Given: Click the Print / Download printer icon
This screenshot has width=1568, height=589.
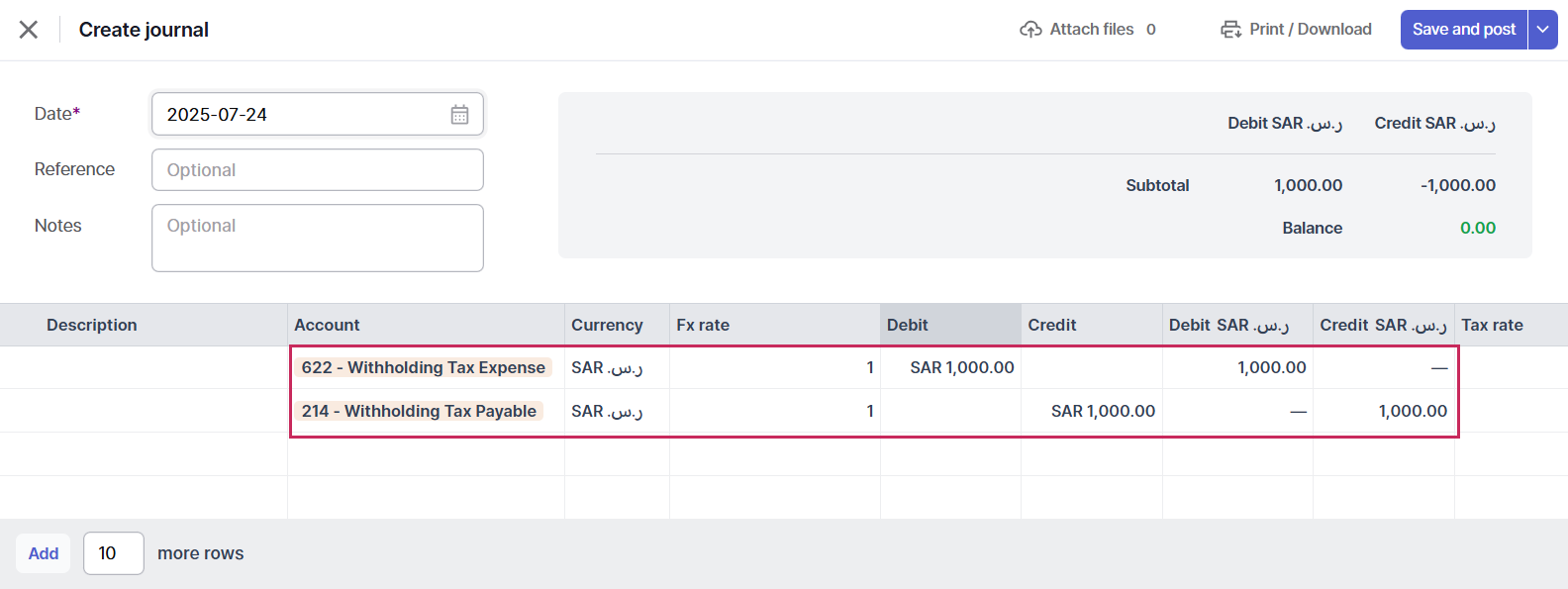Looking at the screenshot, I should 1230,30.
